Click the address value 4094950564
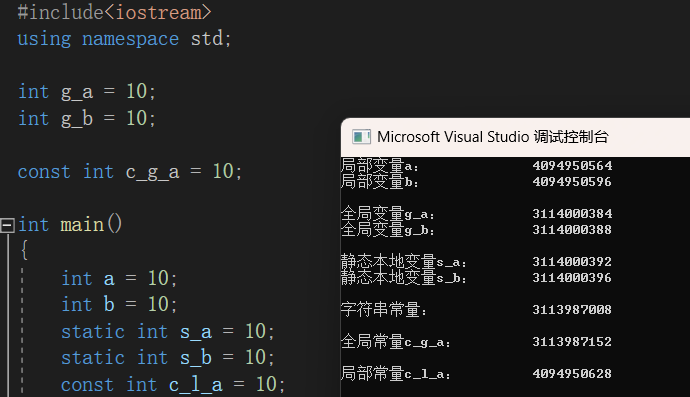The width and height of the screenshot is (690, 397). (x=572, y=166)
